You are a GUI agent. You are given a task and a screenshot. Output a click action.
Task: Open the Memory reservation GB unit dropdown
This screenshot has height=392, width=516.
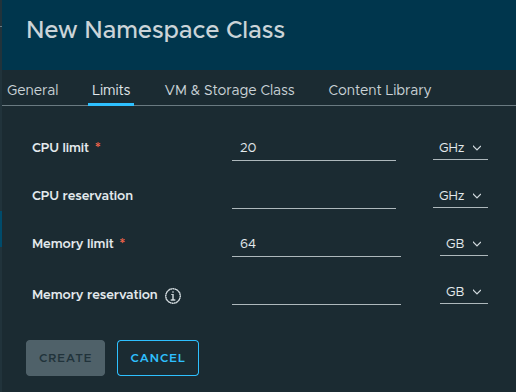pyautogui.click(x=464, y=292)
